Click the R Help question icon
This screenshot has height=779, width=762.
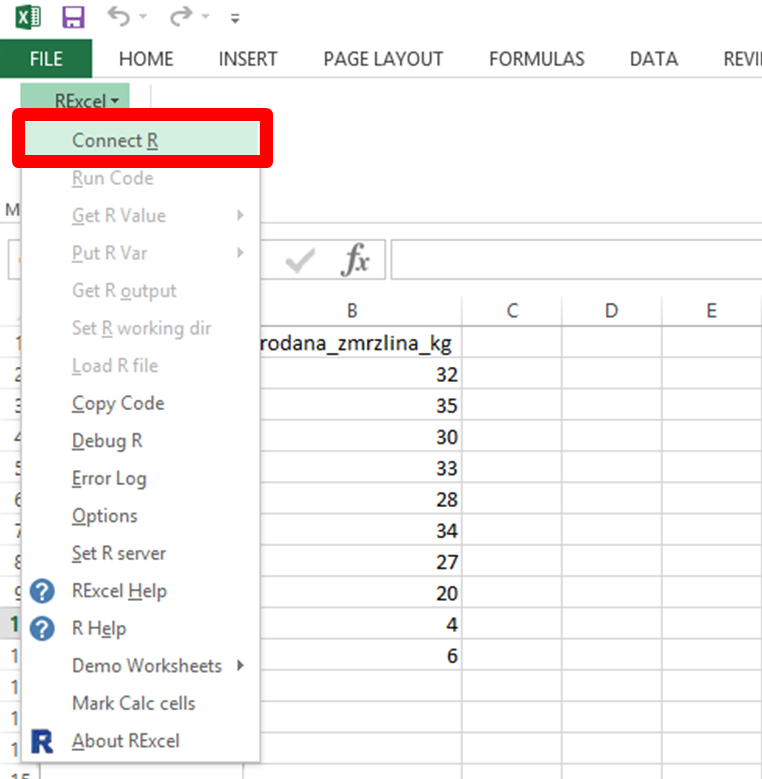pyautogui.click(x=42, y=628)
